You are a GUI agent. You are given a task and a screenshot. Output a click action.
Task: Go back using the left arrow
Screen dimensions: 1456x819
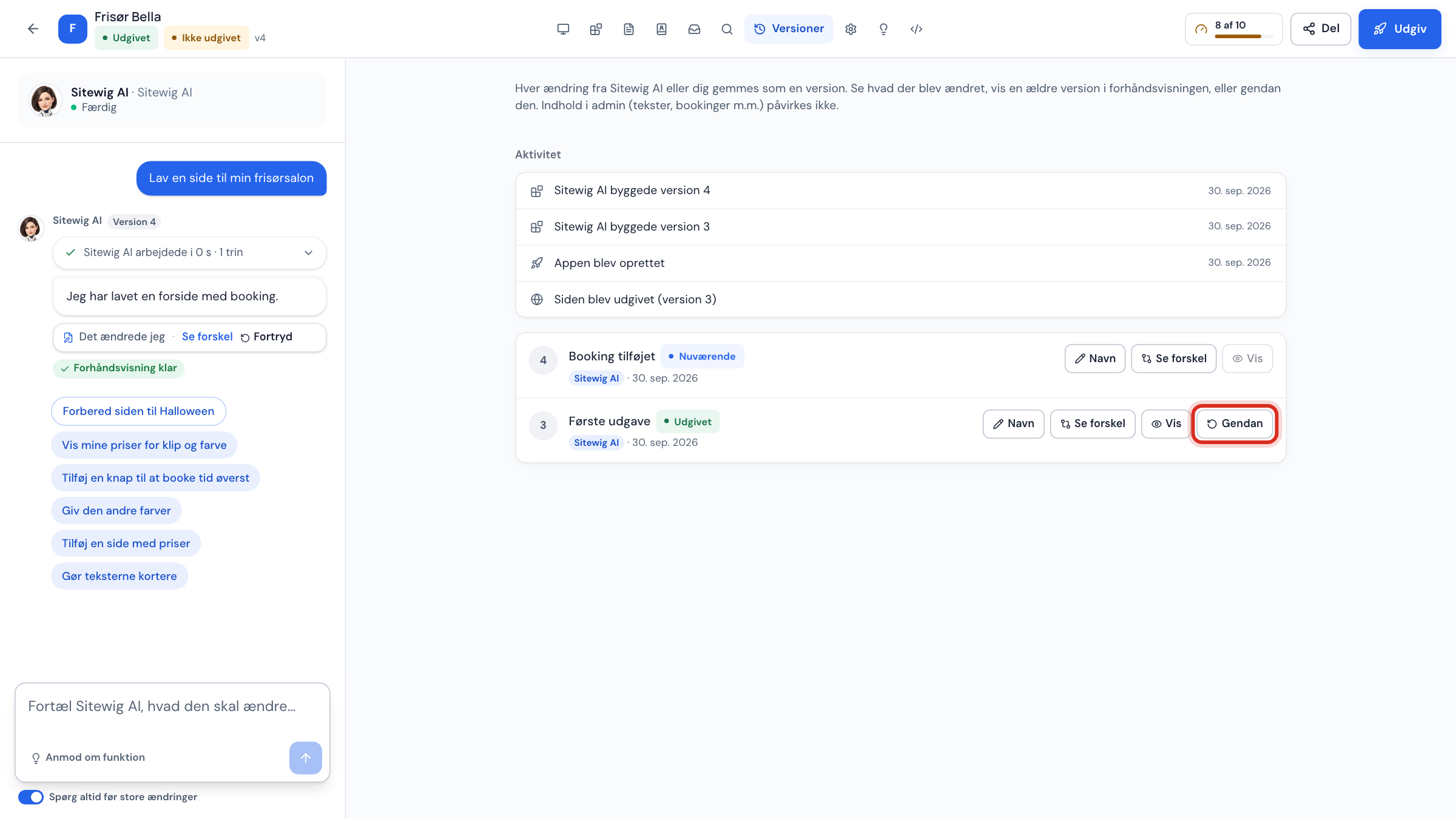tap(33, 29)
